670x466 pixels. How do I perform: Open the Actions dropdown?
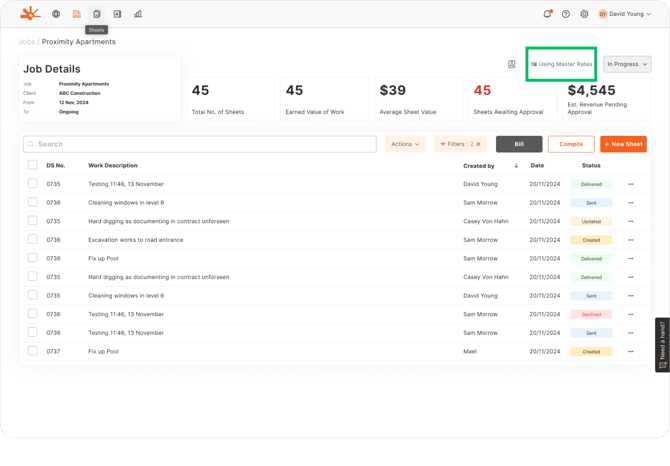coord(405,144)
